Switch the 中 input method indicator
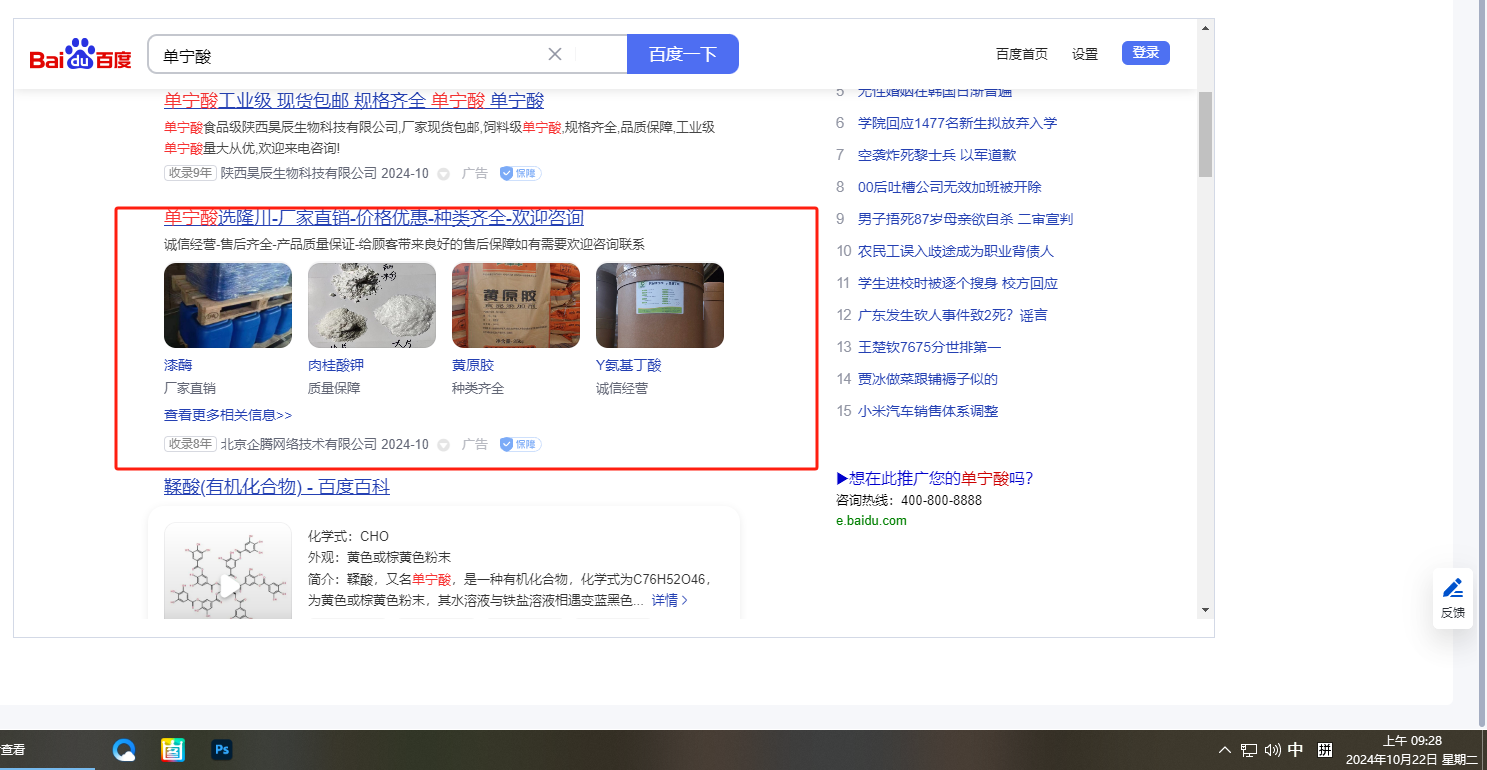This screenshot has width=1487, height=770. 1296,750
